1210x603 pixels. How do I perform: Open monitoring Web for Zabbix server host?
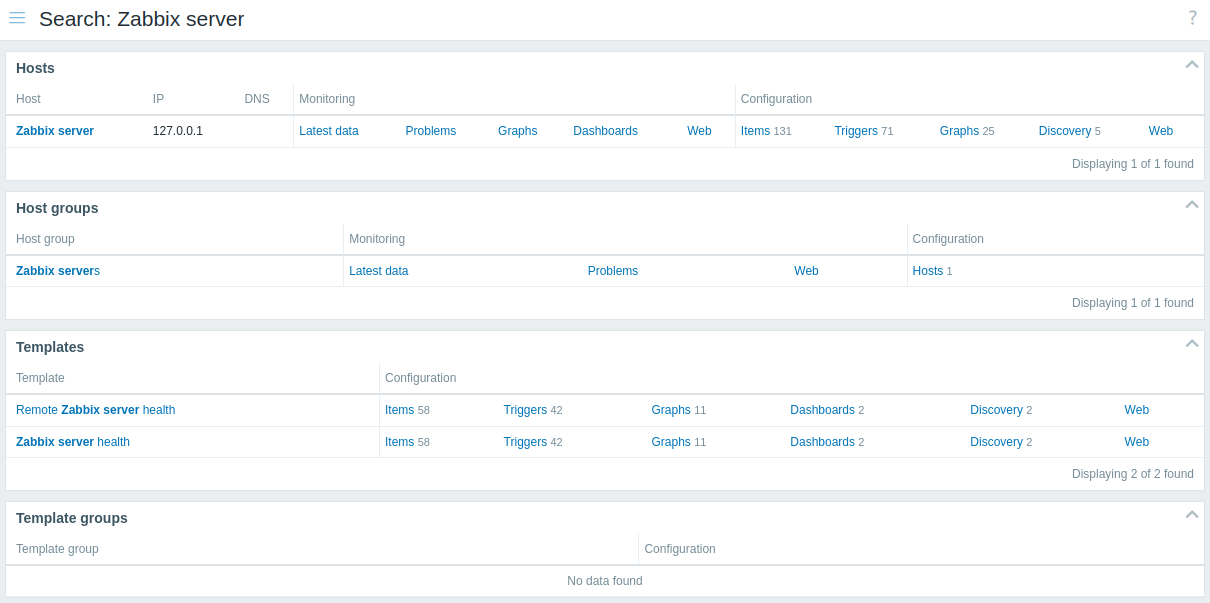coord(699,131)
